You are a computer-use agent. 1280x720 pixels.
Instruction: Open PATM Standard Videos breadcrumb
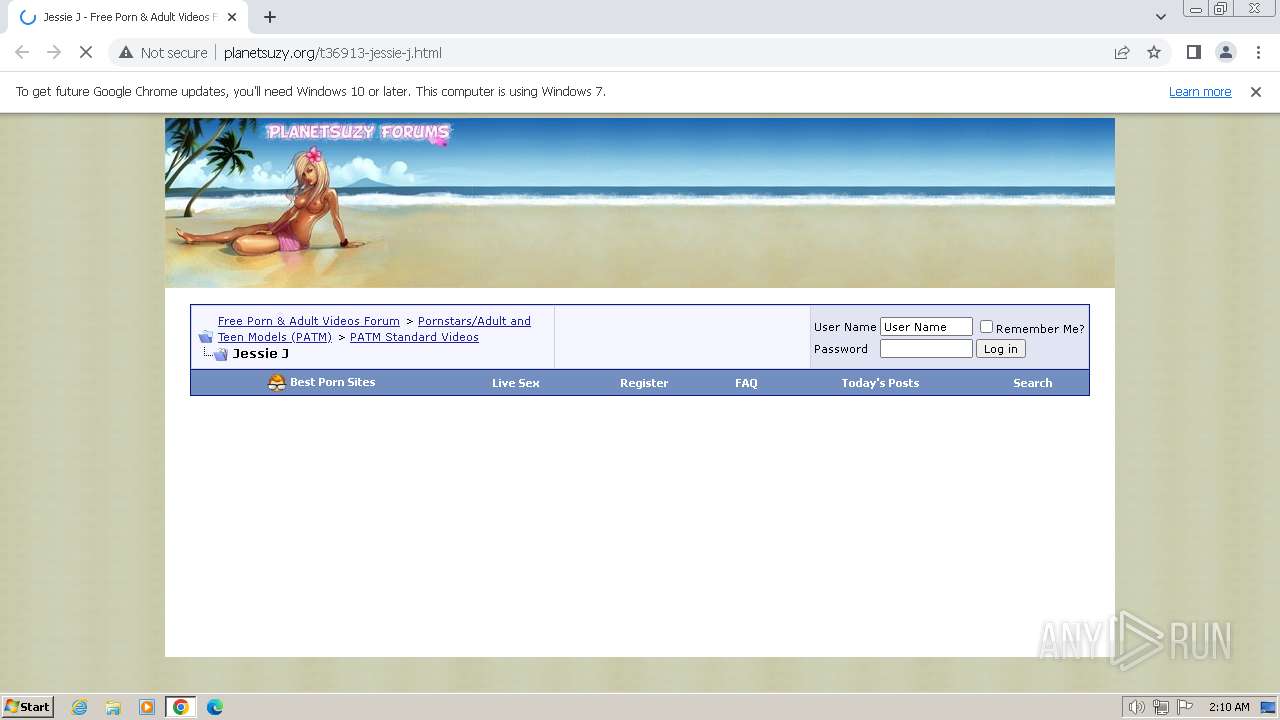tap(414, 337)
